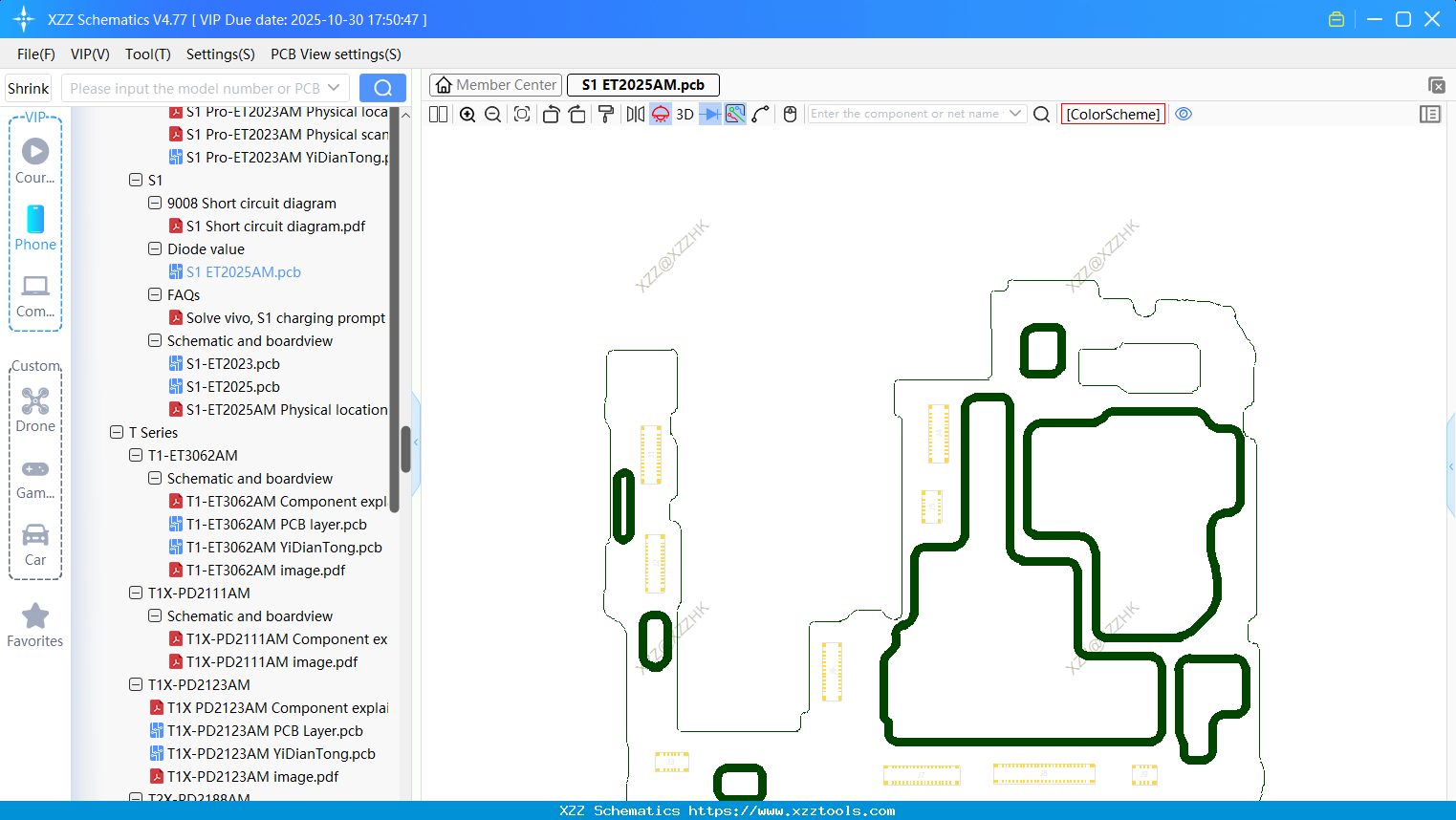Open T1-ET3062AM PCB layer.pcb
This screenshot has width=1456, height=820.
276,525
